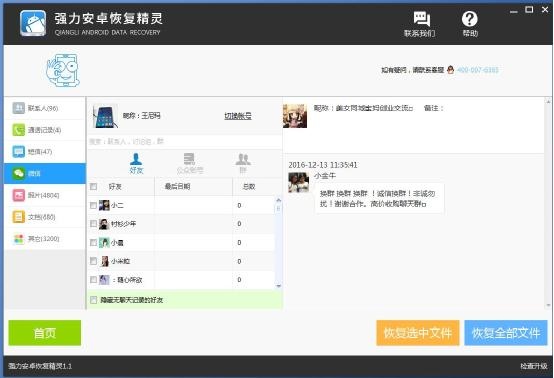Click sender name 小金牛 in chat
This screenshot has width=554, height=378.
tap(325, 175)
